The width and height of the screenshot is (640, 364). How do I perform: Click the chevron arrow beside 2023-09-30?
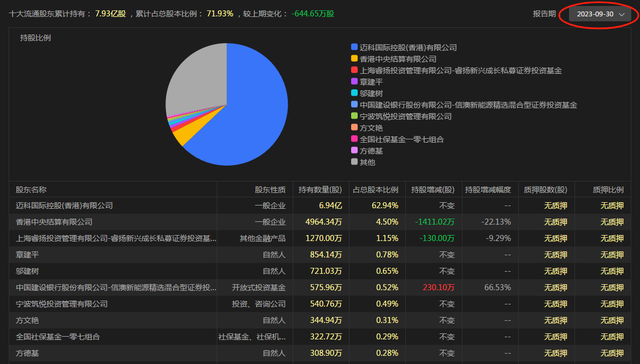[x=622, y=15]
